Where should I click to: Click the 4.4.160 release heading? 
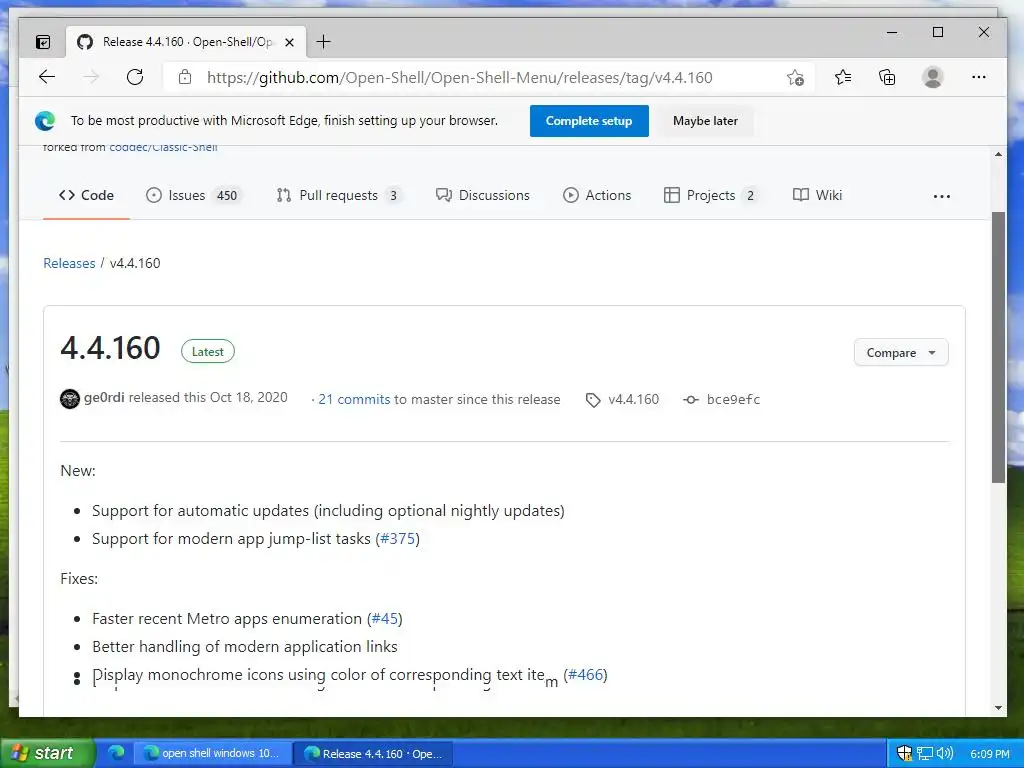tap(110, 348)
